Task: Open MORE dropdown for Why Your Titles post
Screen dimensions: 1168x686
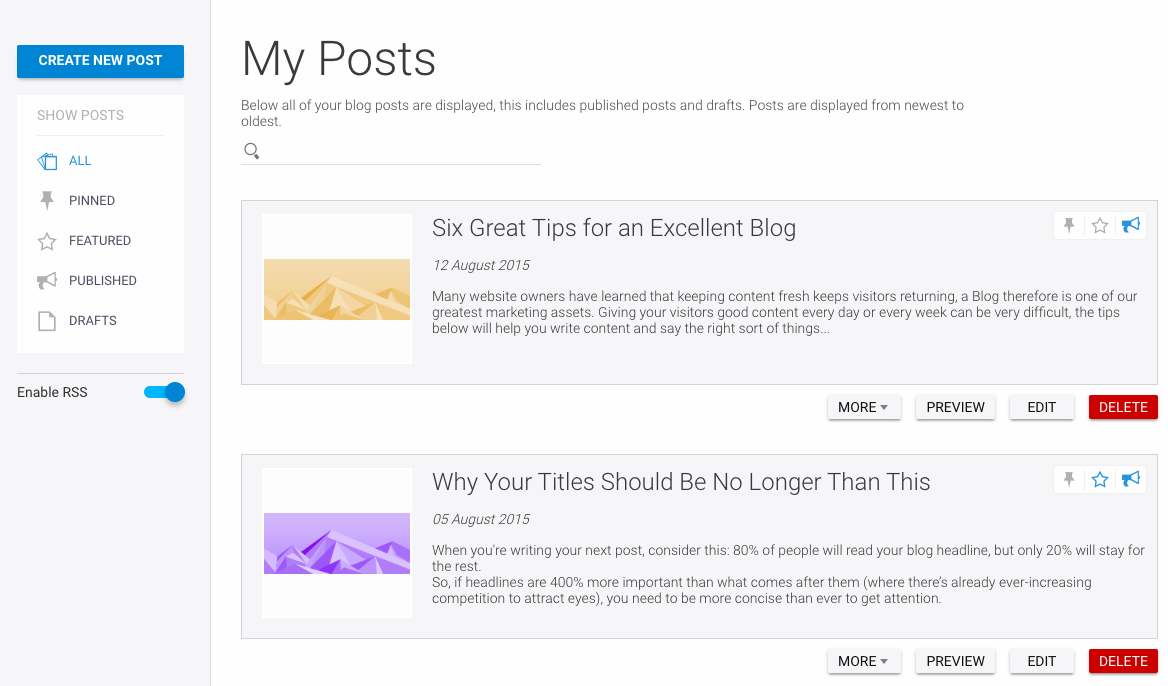Action: tap(864, 661)
